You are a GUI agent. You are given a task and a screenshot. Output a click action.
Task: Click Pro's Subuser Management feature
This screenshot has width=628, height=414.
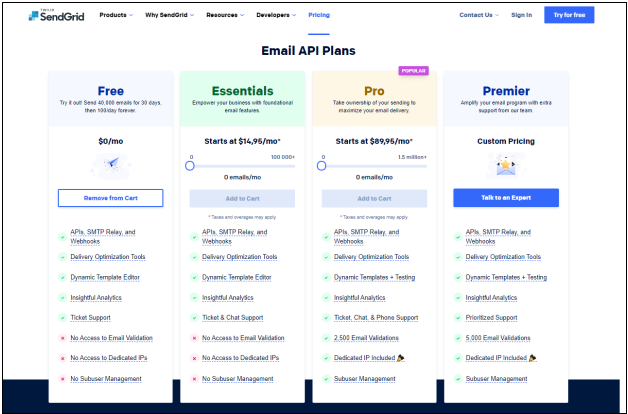click(x=364, y=379)
